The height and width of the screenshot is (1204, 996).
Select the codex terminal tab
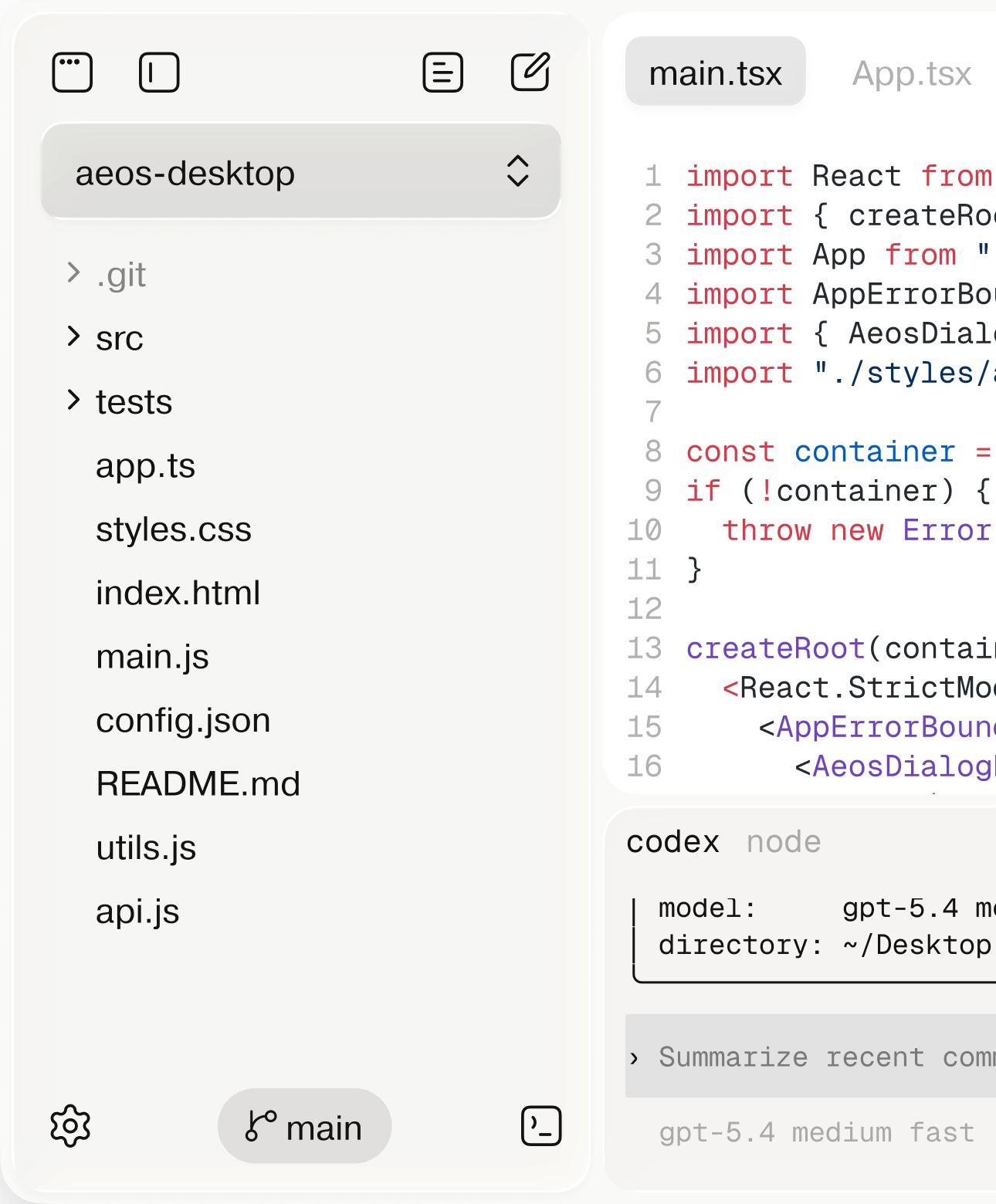pos(672,841)
